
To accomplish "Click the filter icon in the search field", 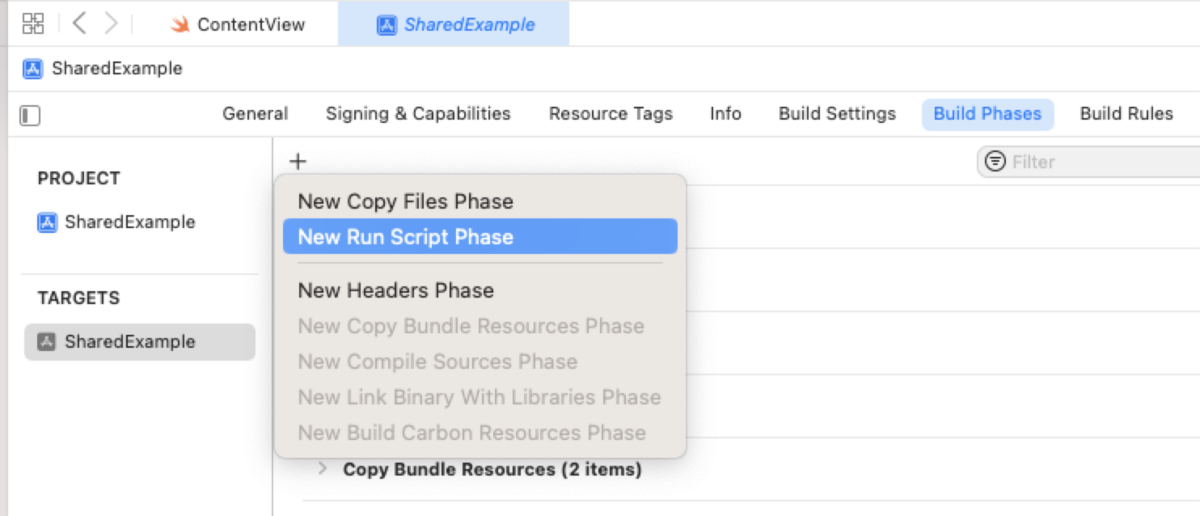I will click(995, 162).
